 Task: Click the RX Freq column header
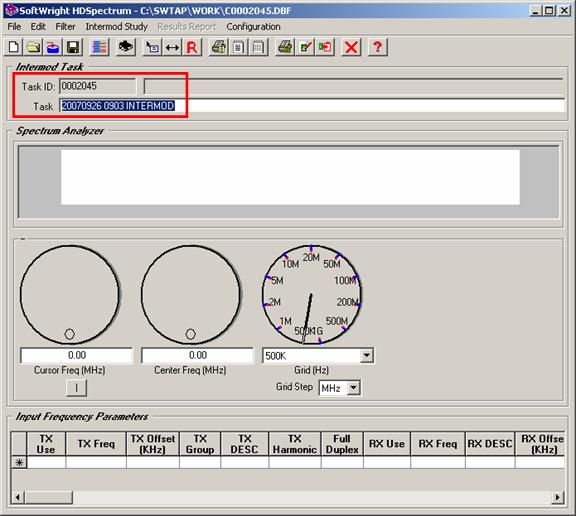pyautogui.click(x=438, y=444)
